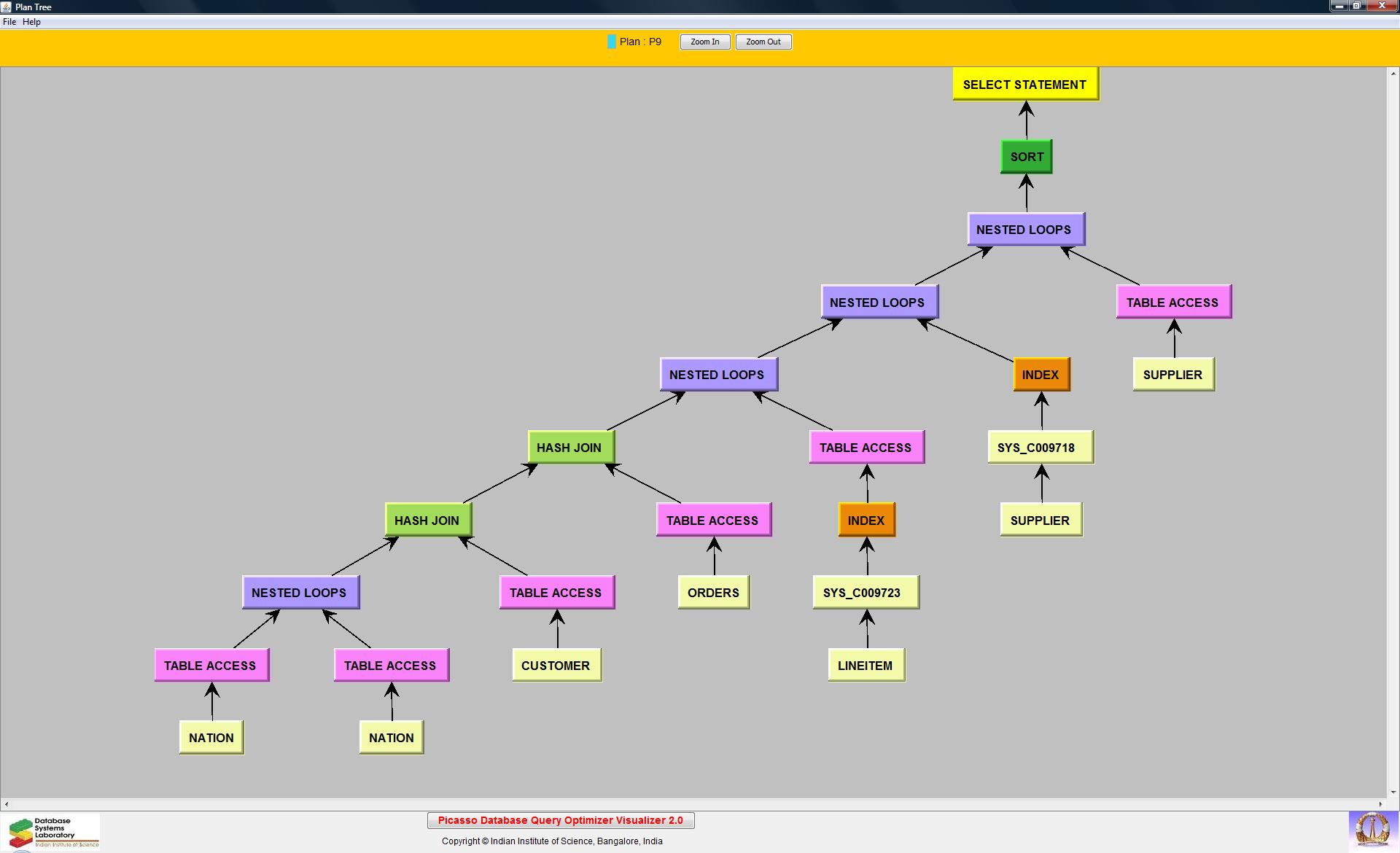
Task: Select the SYS_C009718 index node
Action: tap(1040, 448)
